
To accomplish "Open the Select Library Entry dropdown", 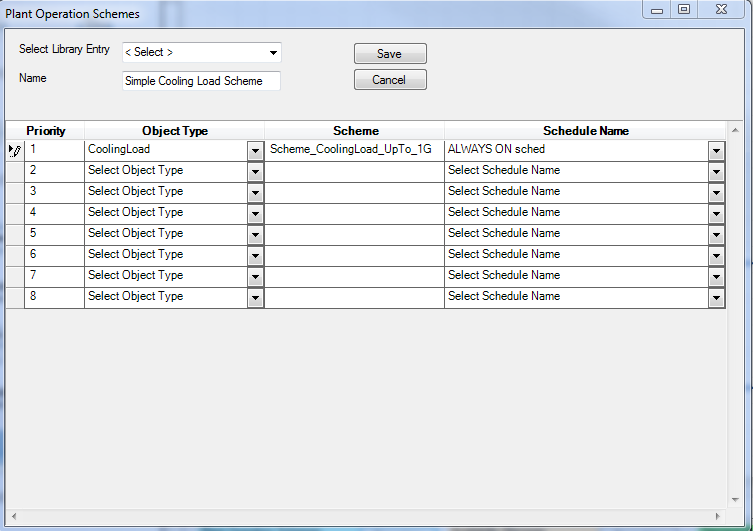I will click(273, 53).
